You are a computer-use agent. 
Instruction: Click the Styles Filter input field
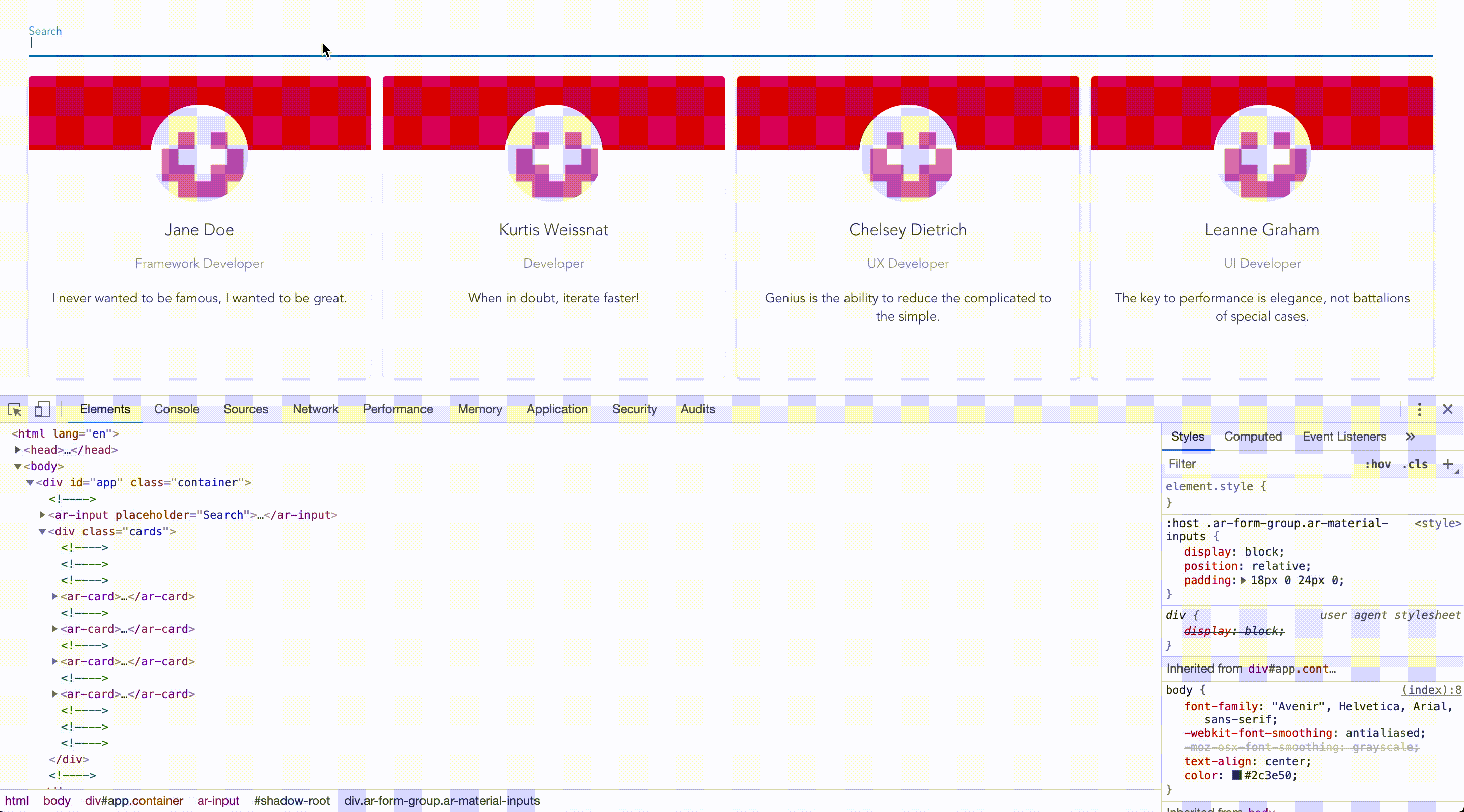[1258, 464]
